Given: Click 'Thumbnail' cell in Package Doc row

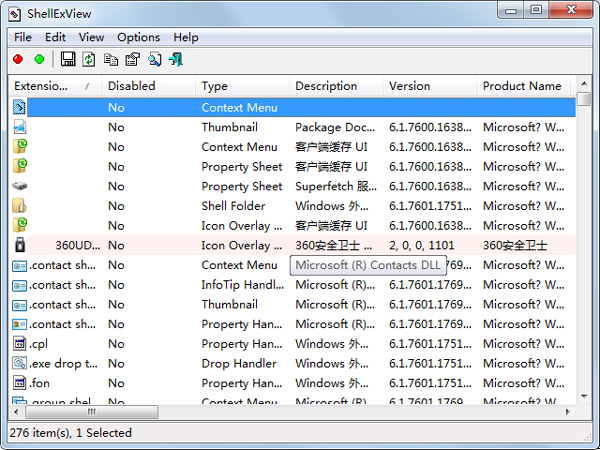Looking at the screenshot, I should pos(230,127).
